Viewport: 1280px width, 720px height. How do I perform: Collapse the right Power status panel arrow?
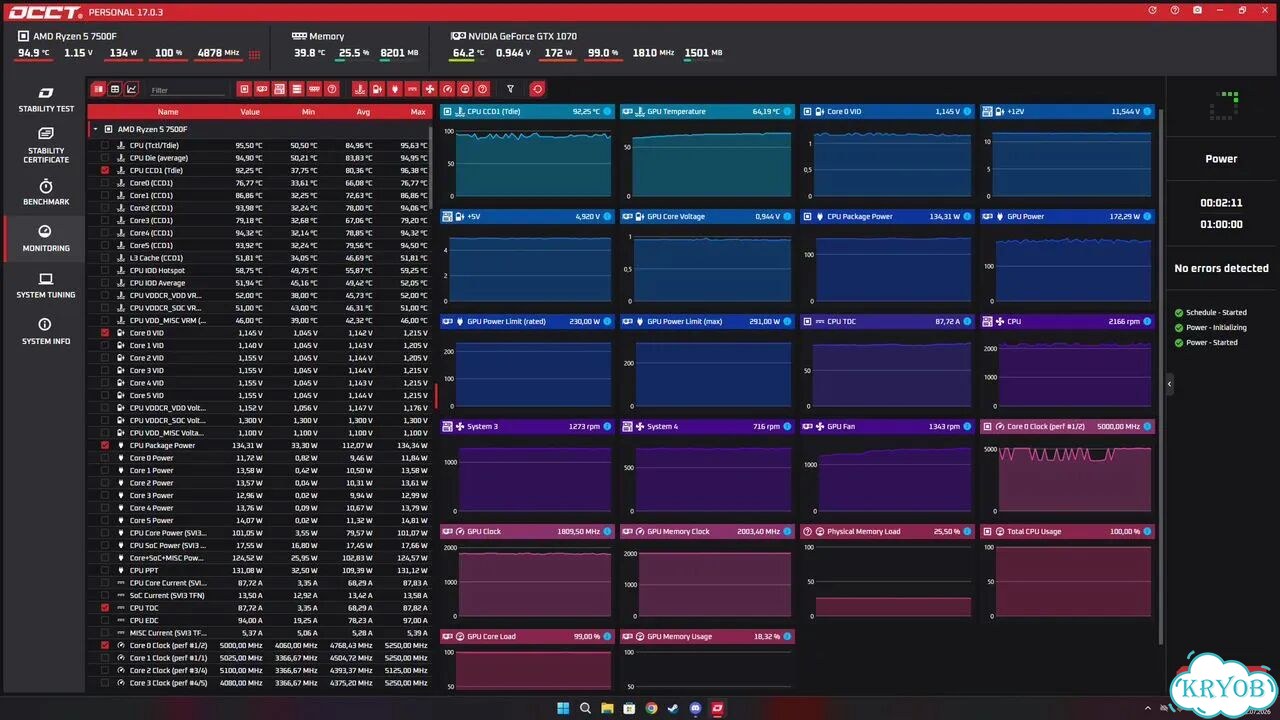1169,384
